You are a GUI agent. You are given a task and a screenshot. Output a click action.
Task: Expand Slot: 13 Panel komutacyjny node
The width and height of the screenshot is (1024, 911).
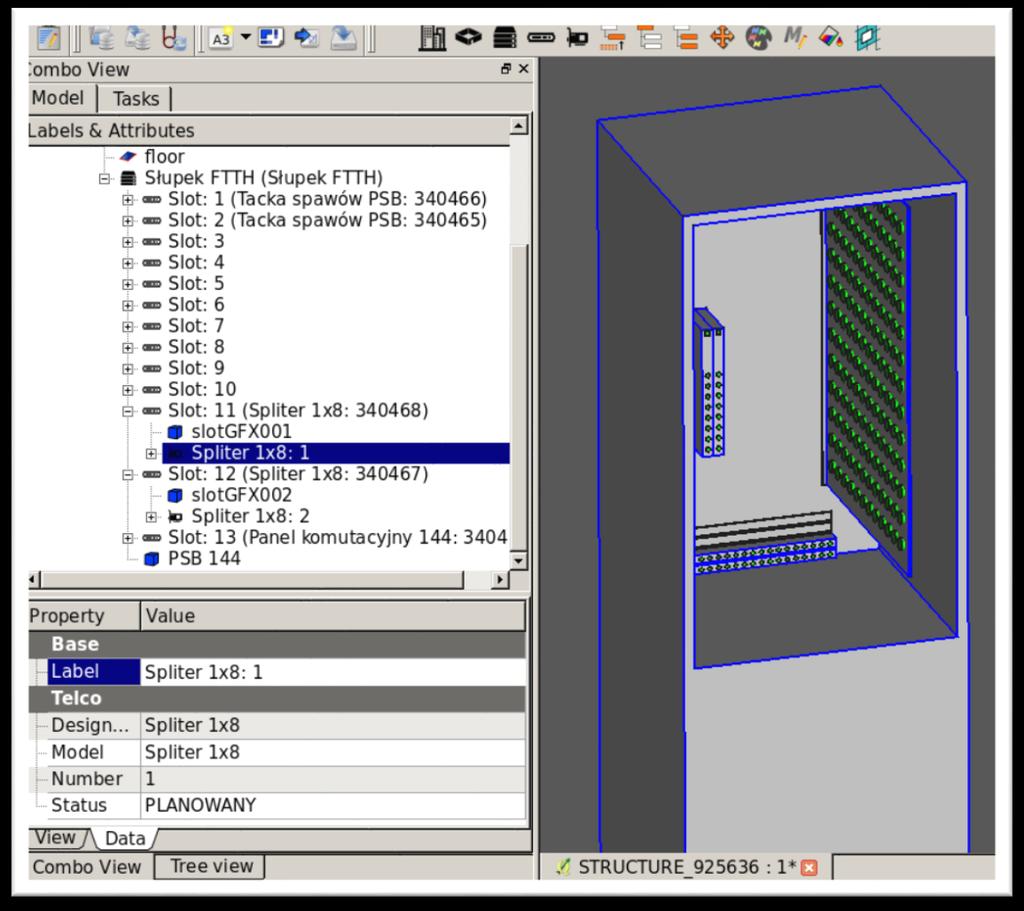click(x=128, y=538)
